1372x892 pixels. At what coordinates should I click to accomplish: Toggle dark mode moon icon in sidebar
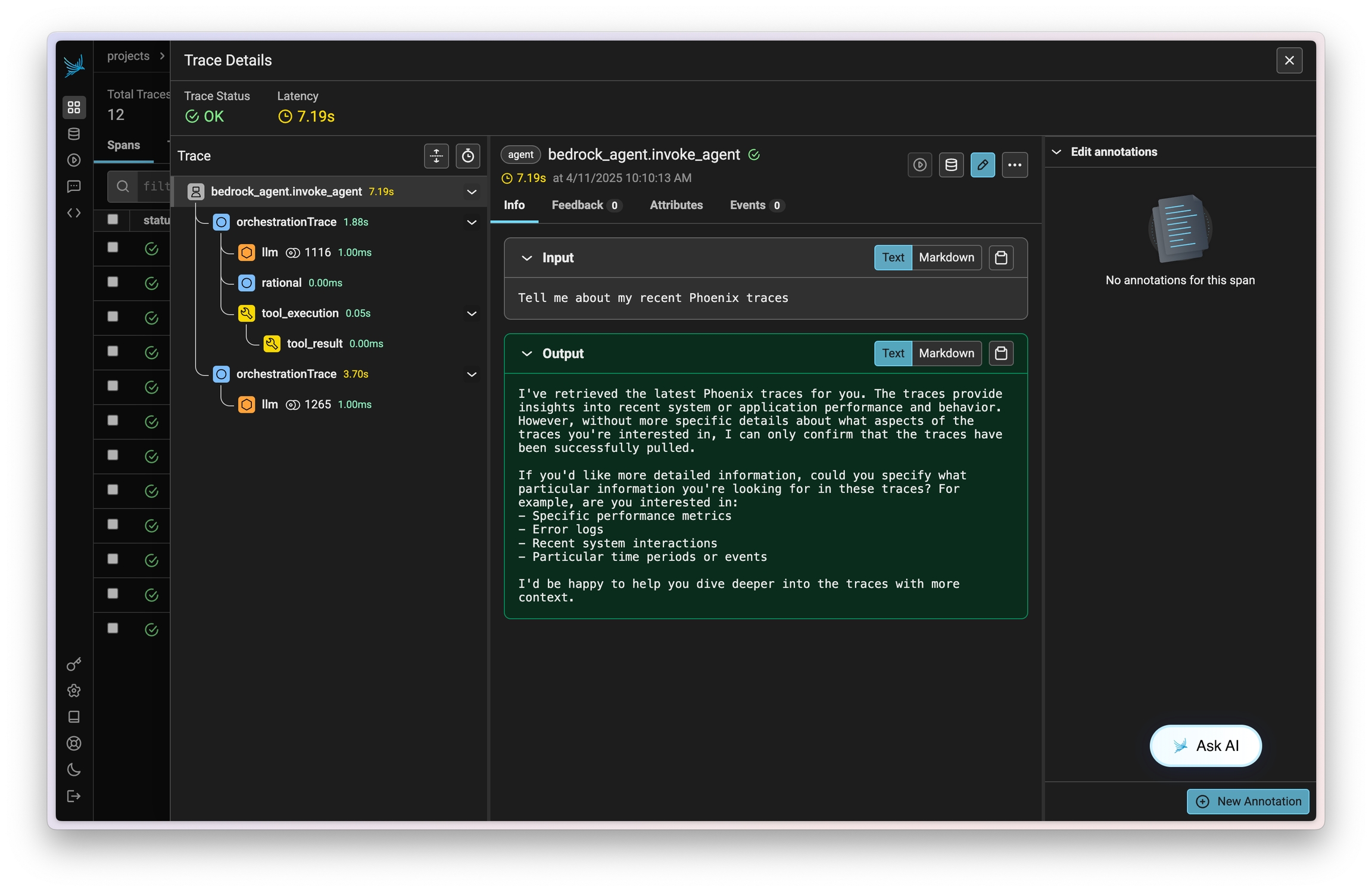pyautogui.click(x=74, y=770)
